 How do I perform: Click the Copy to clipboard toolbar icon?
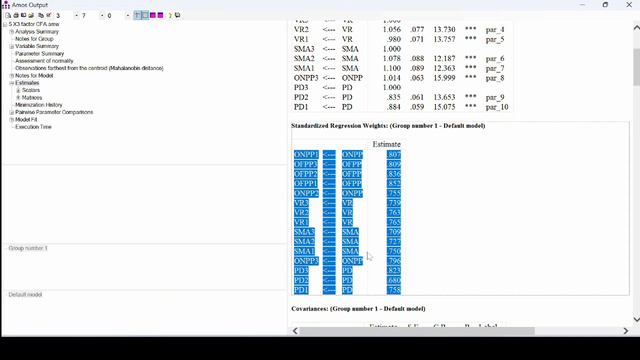[41, 16]
